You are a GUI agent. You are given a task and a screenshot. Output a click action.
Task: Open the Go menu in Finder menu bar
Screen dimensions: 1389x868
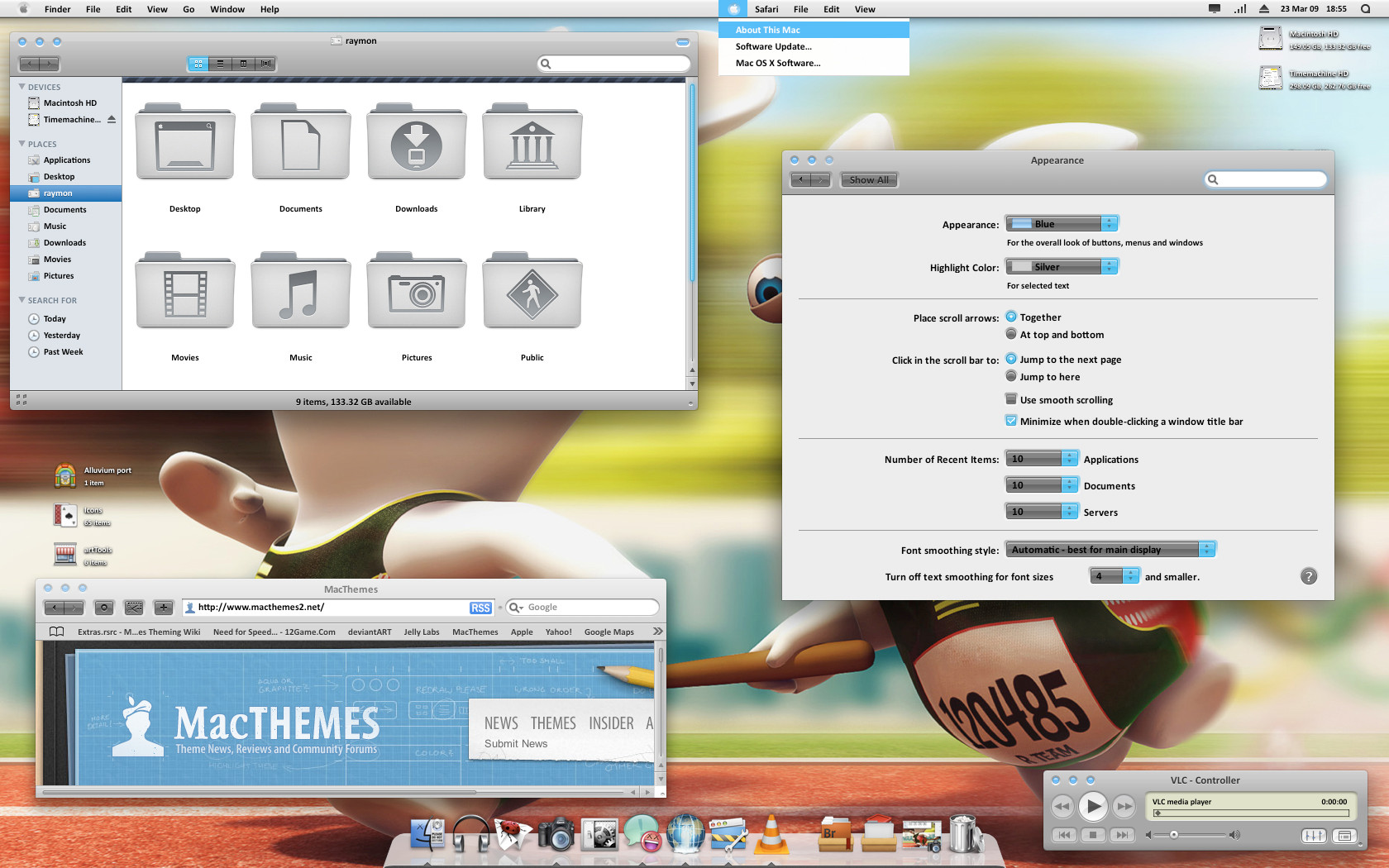189,9
